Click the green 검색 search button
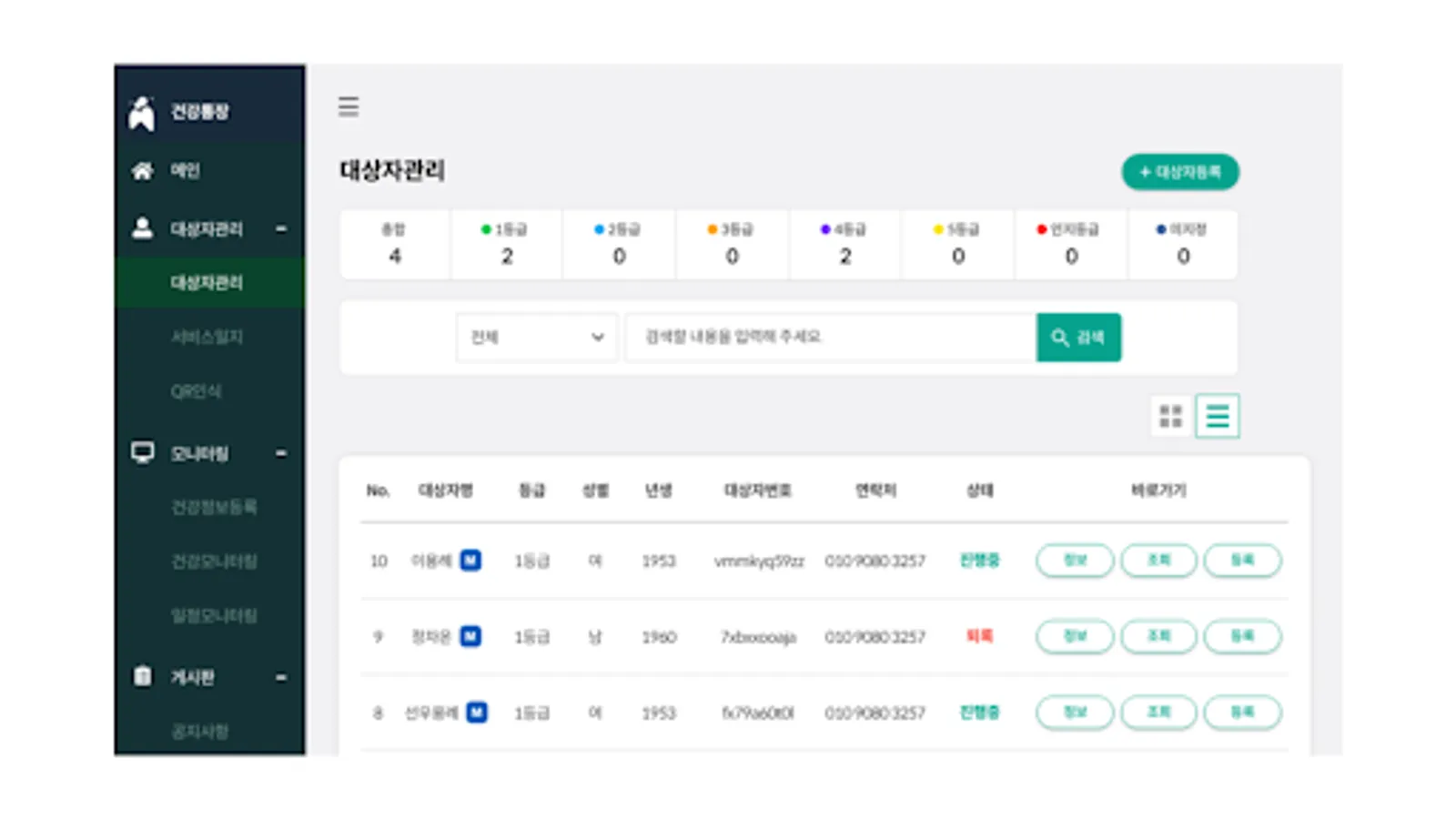The height and width of the screenshot is (819, 1456). (1078, 338)
